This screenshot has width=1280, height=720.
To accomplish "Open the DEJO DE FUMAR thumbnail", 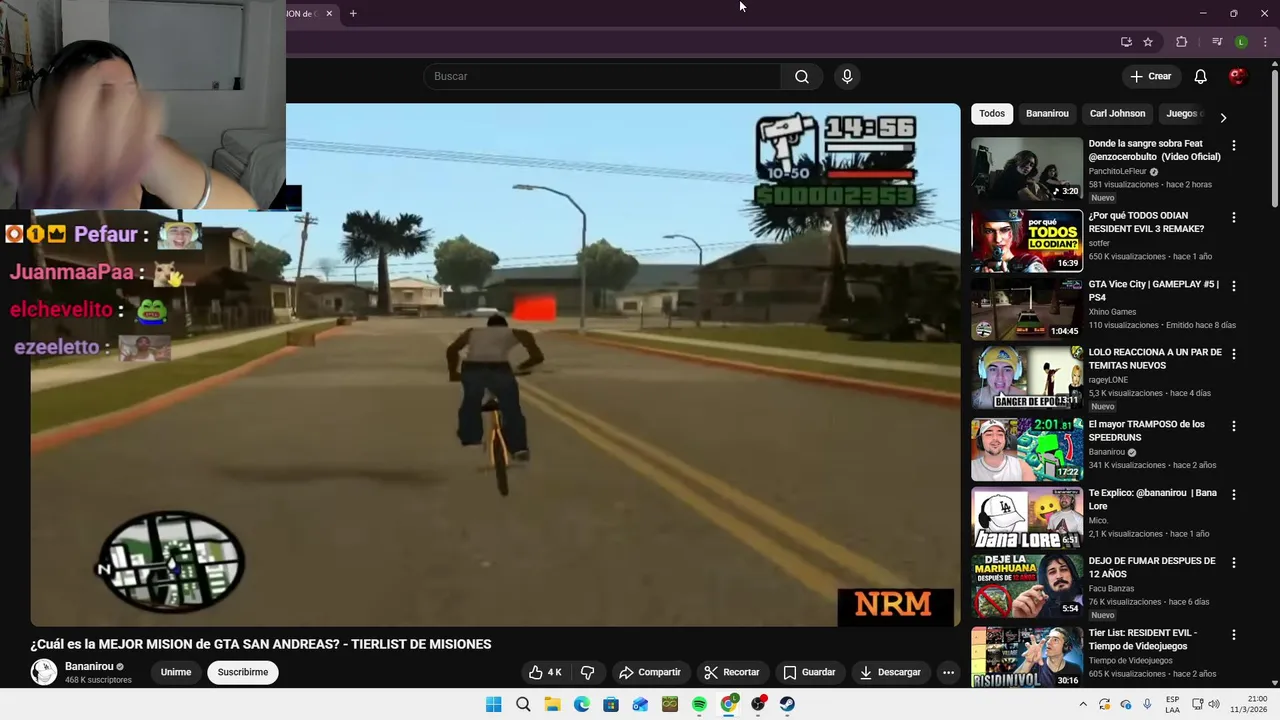I will click(1027, 586).
